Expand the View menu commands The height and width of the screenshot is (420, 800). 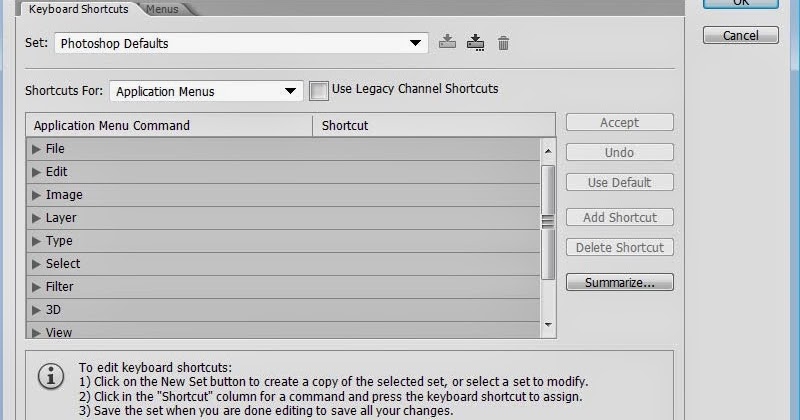coord(36,333)
